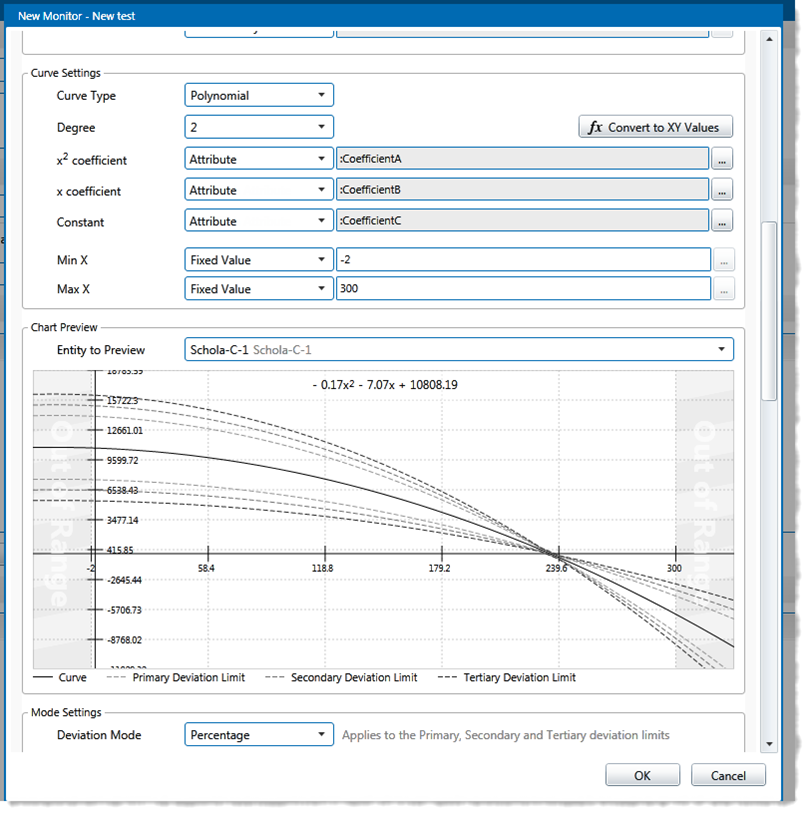This screenshot has width=810, height=816.
Task: Change the Min X source type dropdown
Action: tap(259, 260)
